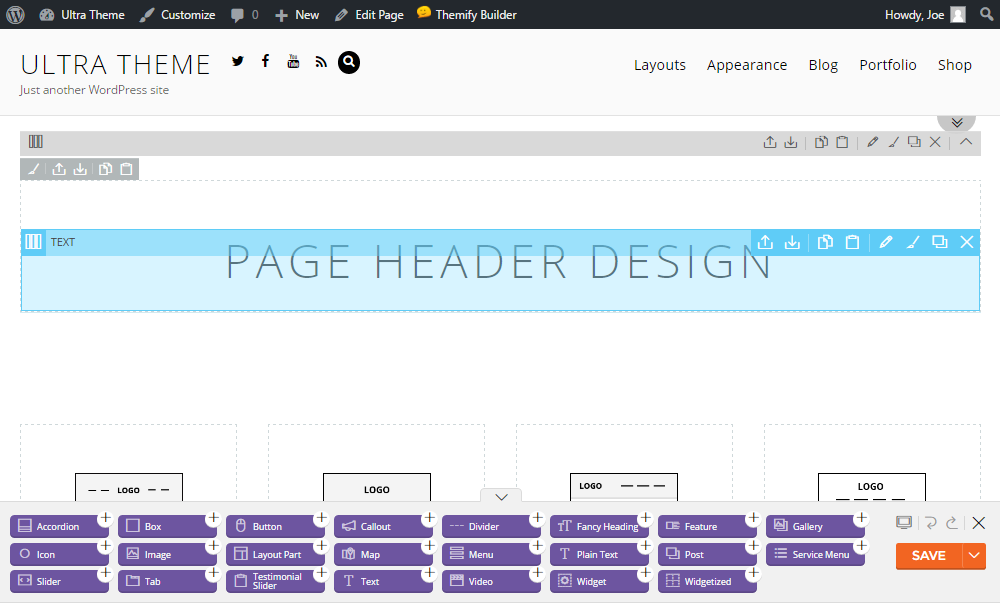
Task: Click the export icon in the gray row toolbar
Action: click(770, 142)
